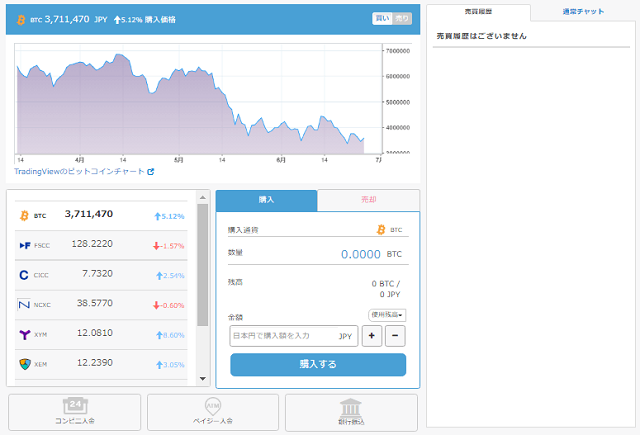Select the FSCC coin icon
Screen dimensions: 640x435
point(24,245)
